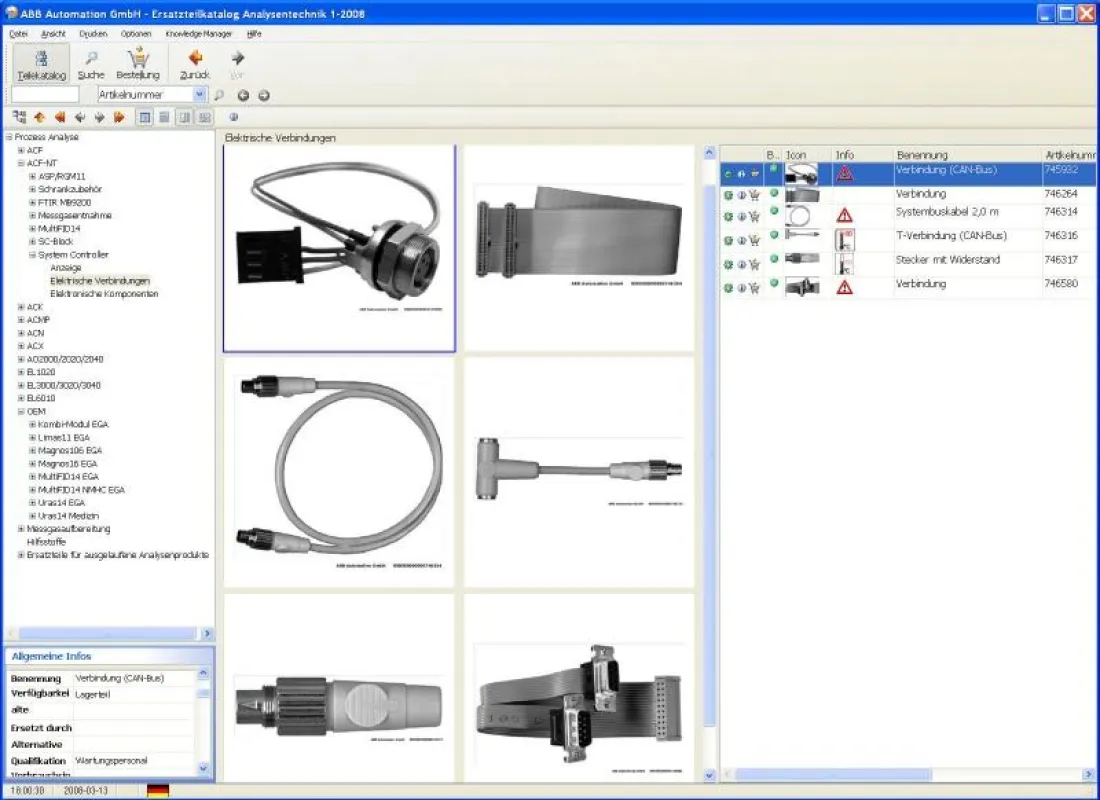Select the Hilfsstoffe tree item
The width and height of the screenshot is (1100, 800).
point(46,542)
